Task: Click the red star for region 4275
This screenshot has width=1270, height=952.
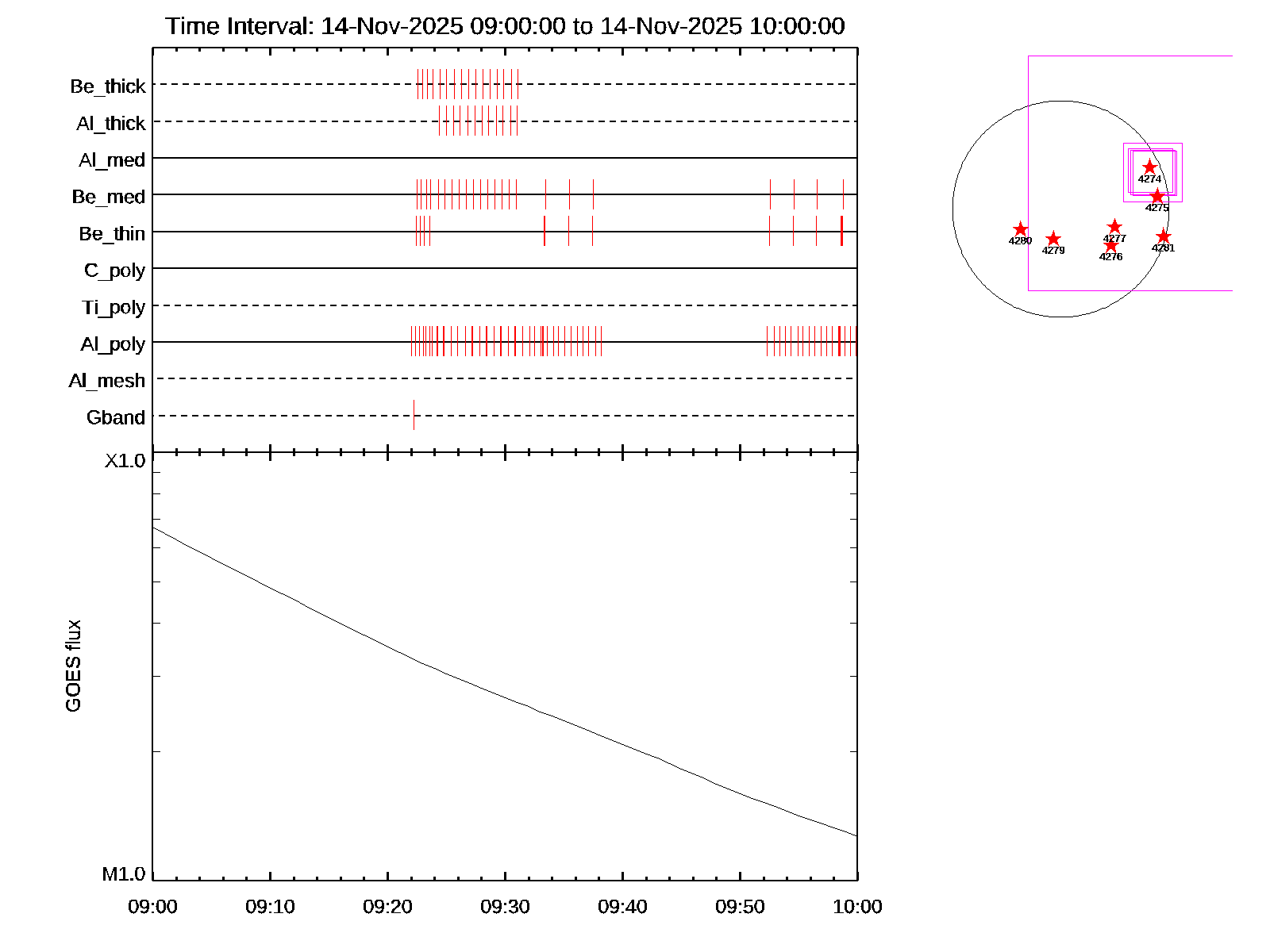Action: tap(1157, 196)
